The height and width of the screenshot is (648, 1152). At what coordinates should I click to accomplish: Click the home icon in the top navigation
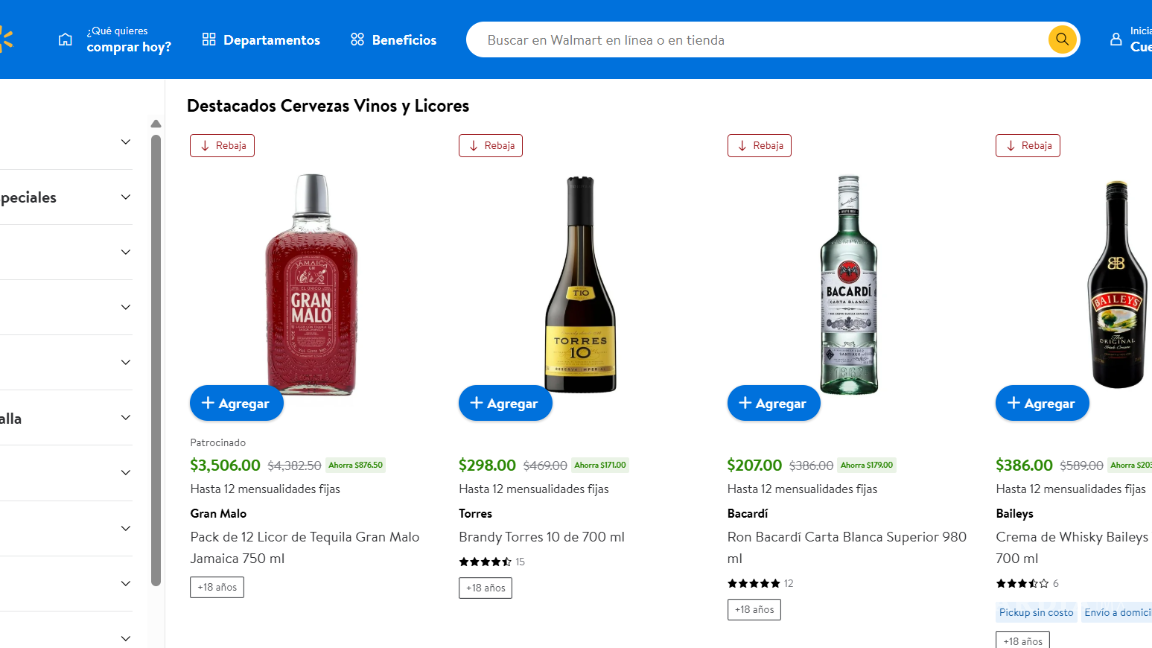pyautogui.click(x=65, y=38)
